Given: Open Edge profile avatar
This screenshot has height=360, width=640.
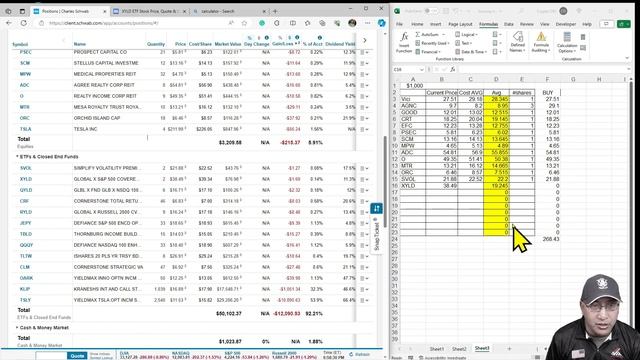Looking at the screenshot, I should pos(352,23).
